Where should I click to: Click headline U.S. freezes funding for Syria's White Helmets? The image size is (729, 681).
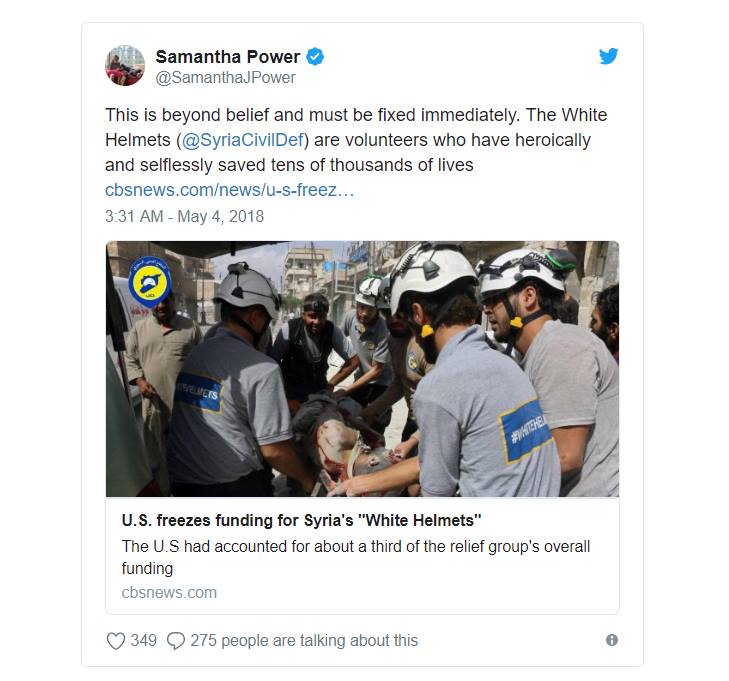(301, 520)
